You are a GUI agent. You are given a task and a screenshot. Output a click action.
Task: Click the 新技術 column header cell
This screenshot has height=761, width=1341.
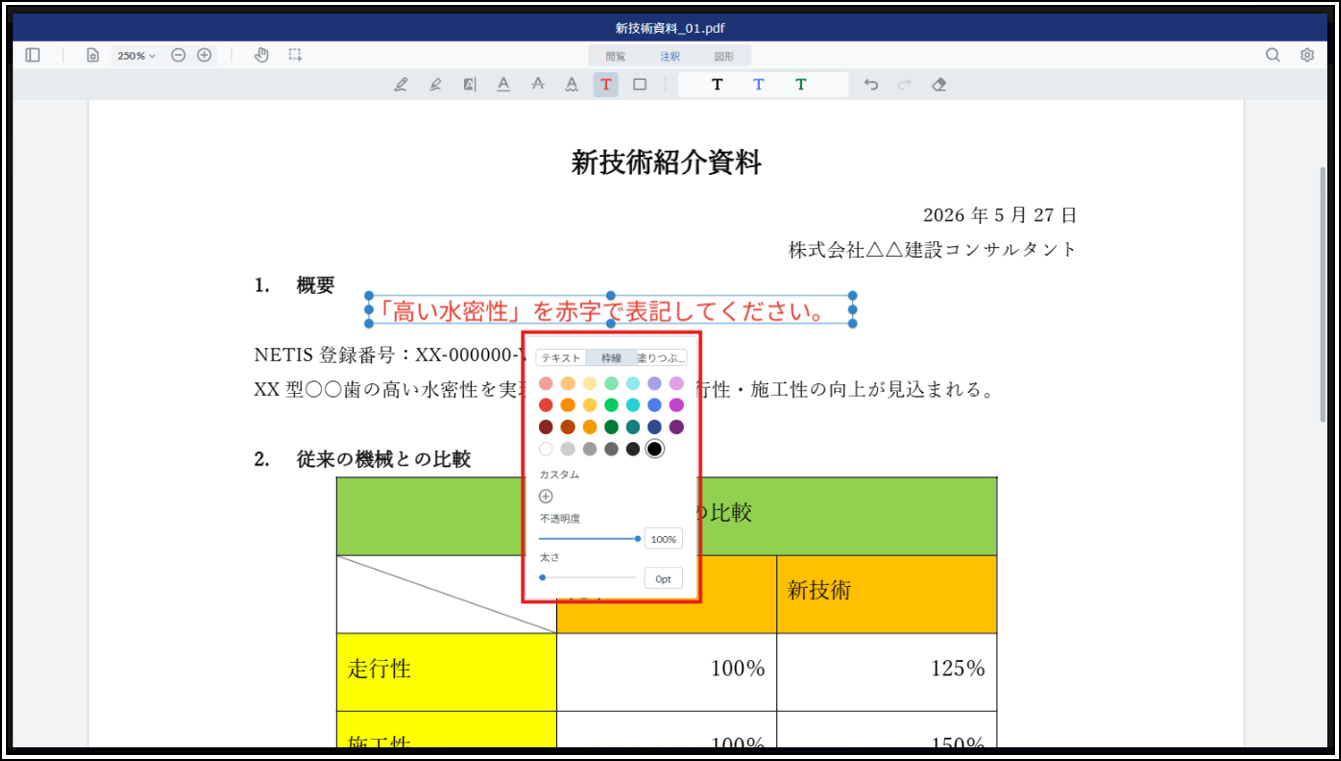(887, 594)
